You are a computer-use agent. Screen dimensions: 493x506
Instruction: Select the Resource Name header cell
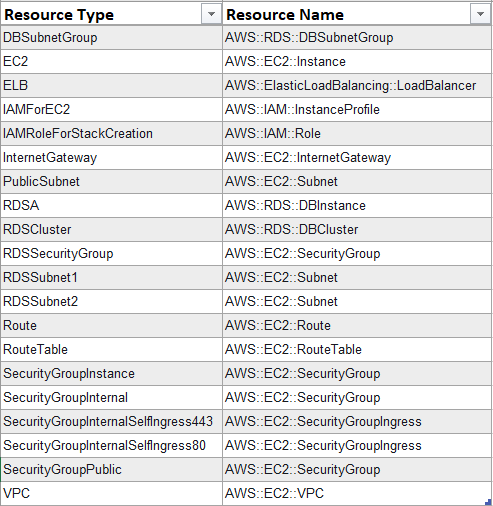point(357,14)
